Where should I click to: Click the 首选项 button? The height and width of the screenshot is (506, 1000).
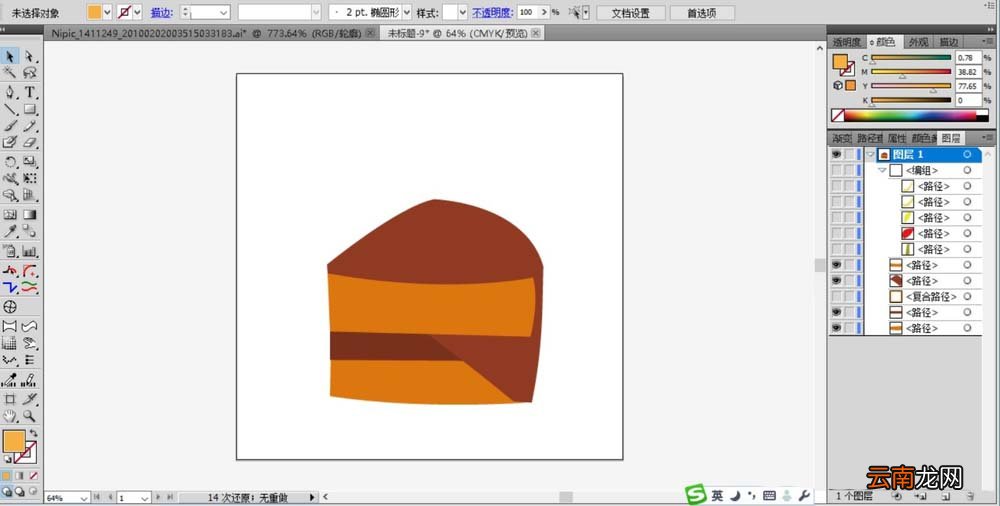point(701,13)
